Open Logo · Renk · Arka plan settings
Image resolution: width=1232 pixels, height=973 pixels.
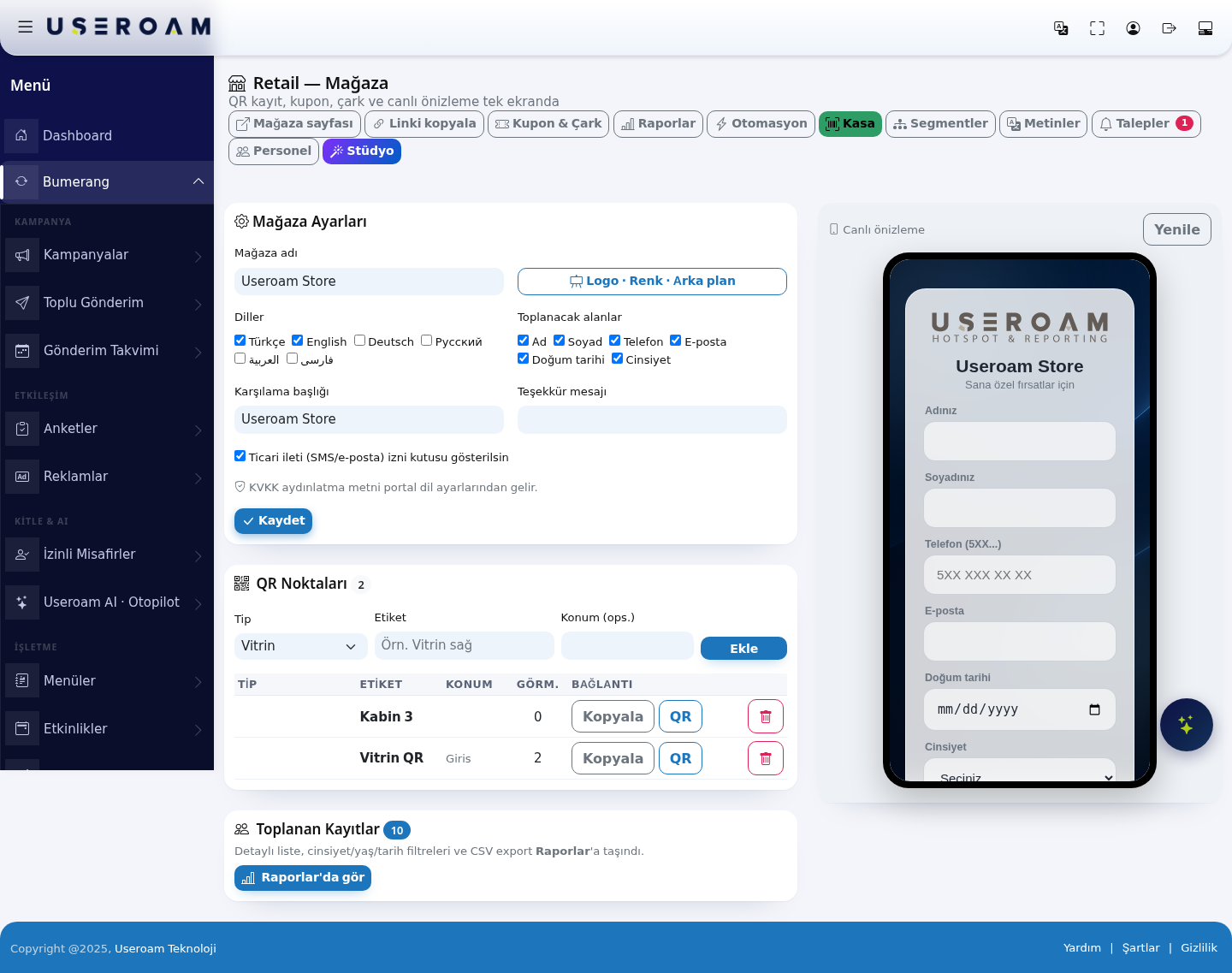tap(652, 282)
